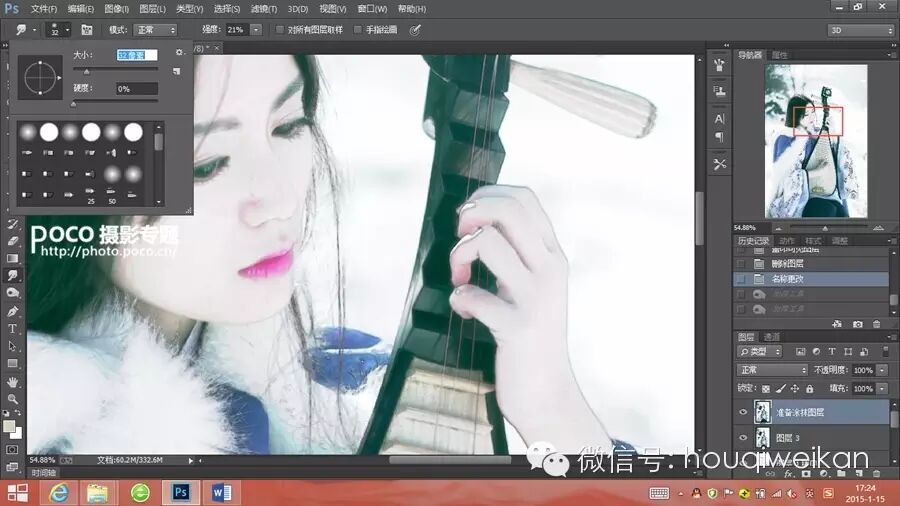Select the Gradient tool in the toolbox

12,258
